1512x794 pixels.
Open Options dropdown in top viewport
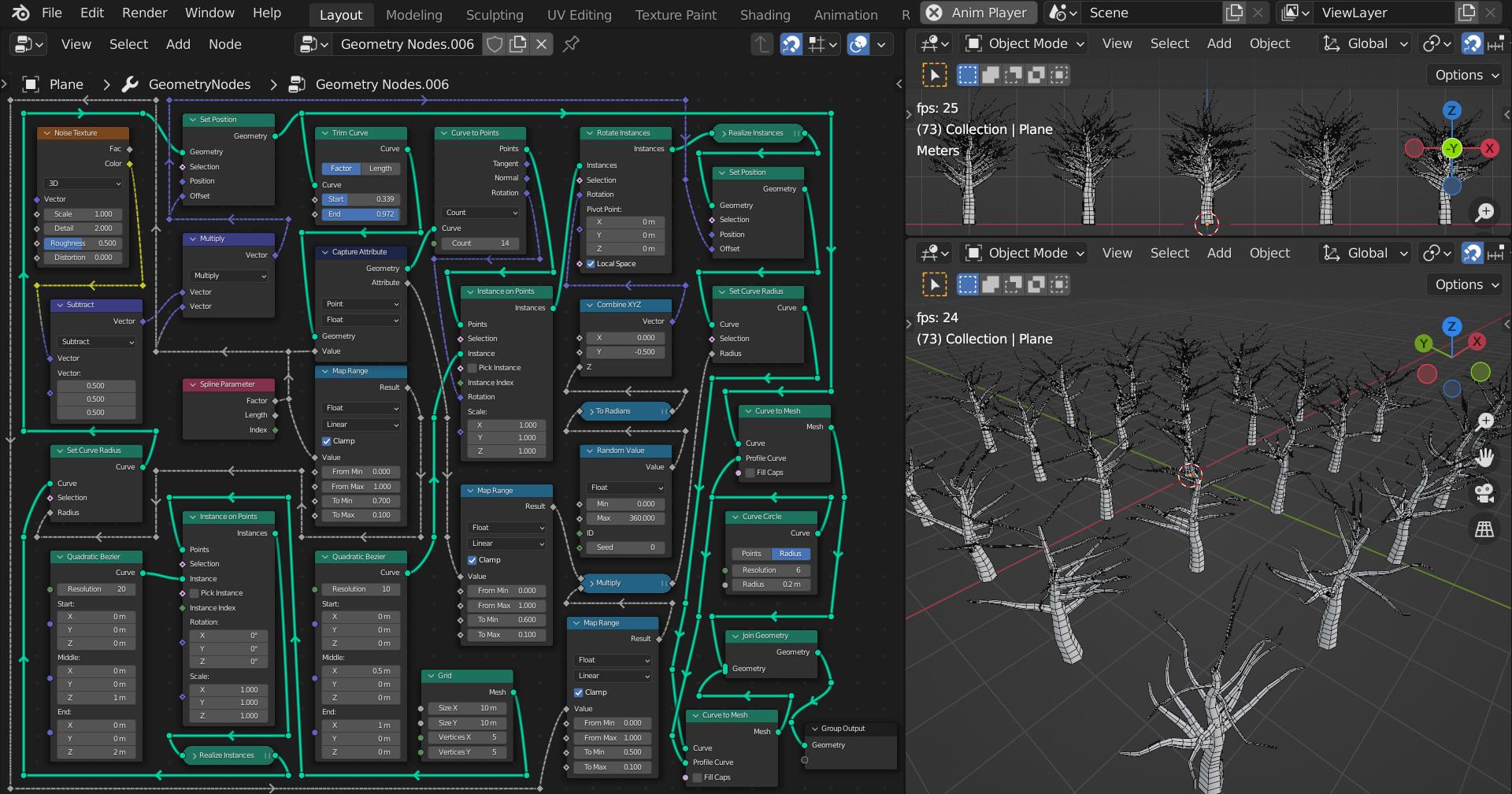pos(1465,75)
